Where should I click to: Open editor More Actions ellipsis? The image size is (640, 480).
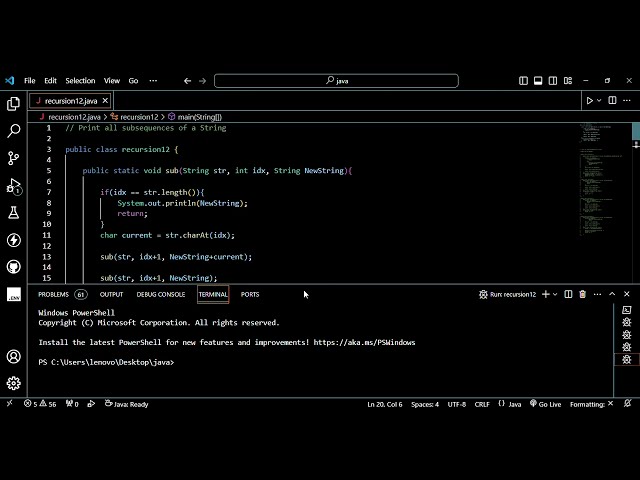click(627, 100)
